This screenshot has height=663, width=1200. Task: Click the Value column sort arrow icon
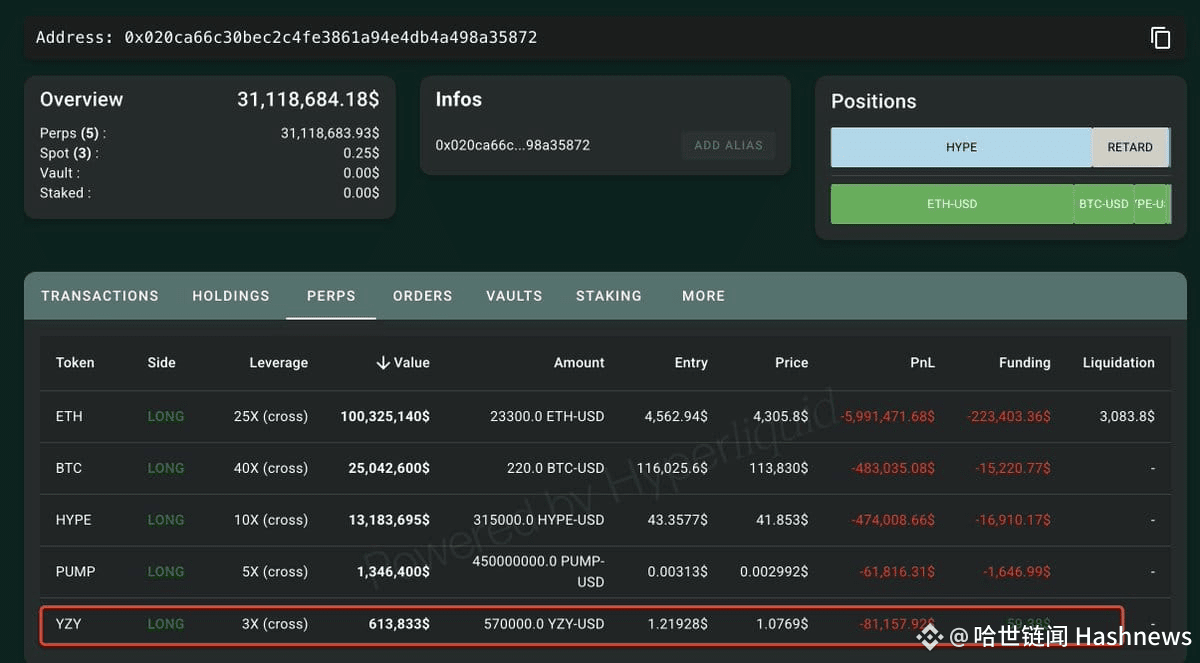[x=383, y=363]
